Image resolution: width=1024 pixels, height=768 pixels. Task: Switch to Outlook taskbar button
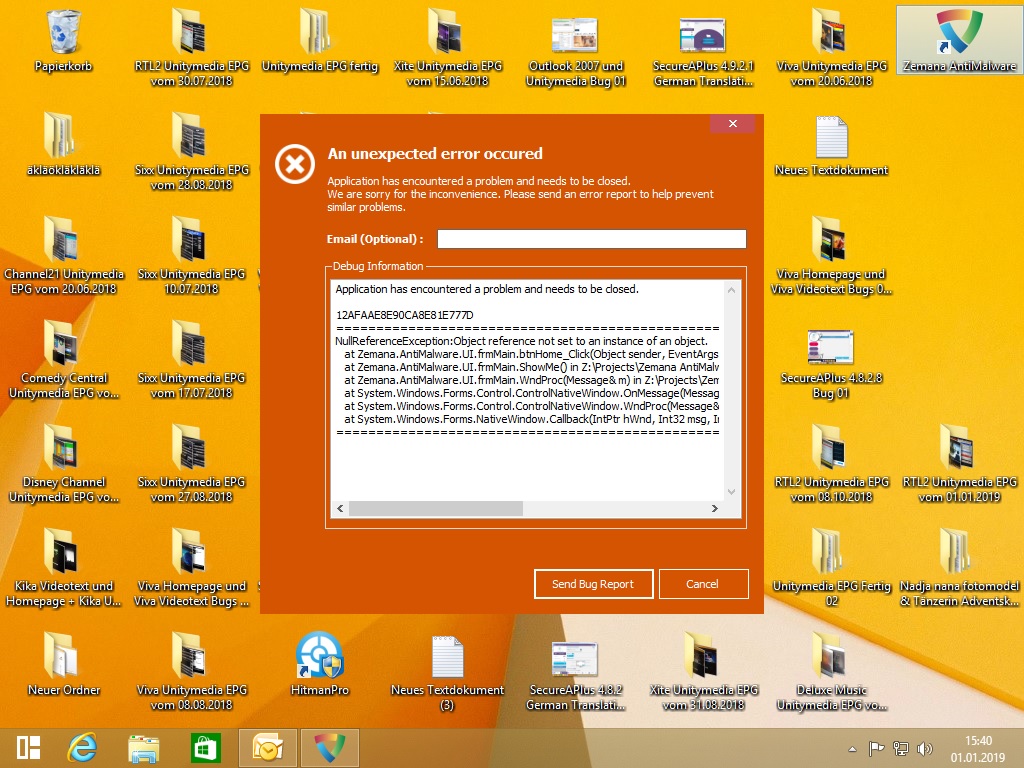[x=268, y=748]
